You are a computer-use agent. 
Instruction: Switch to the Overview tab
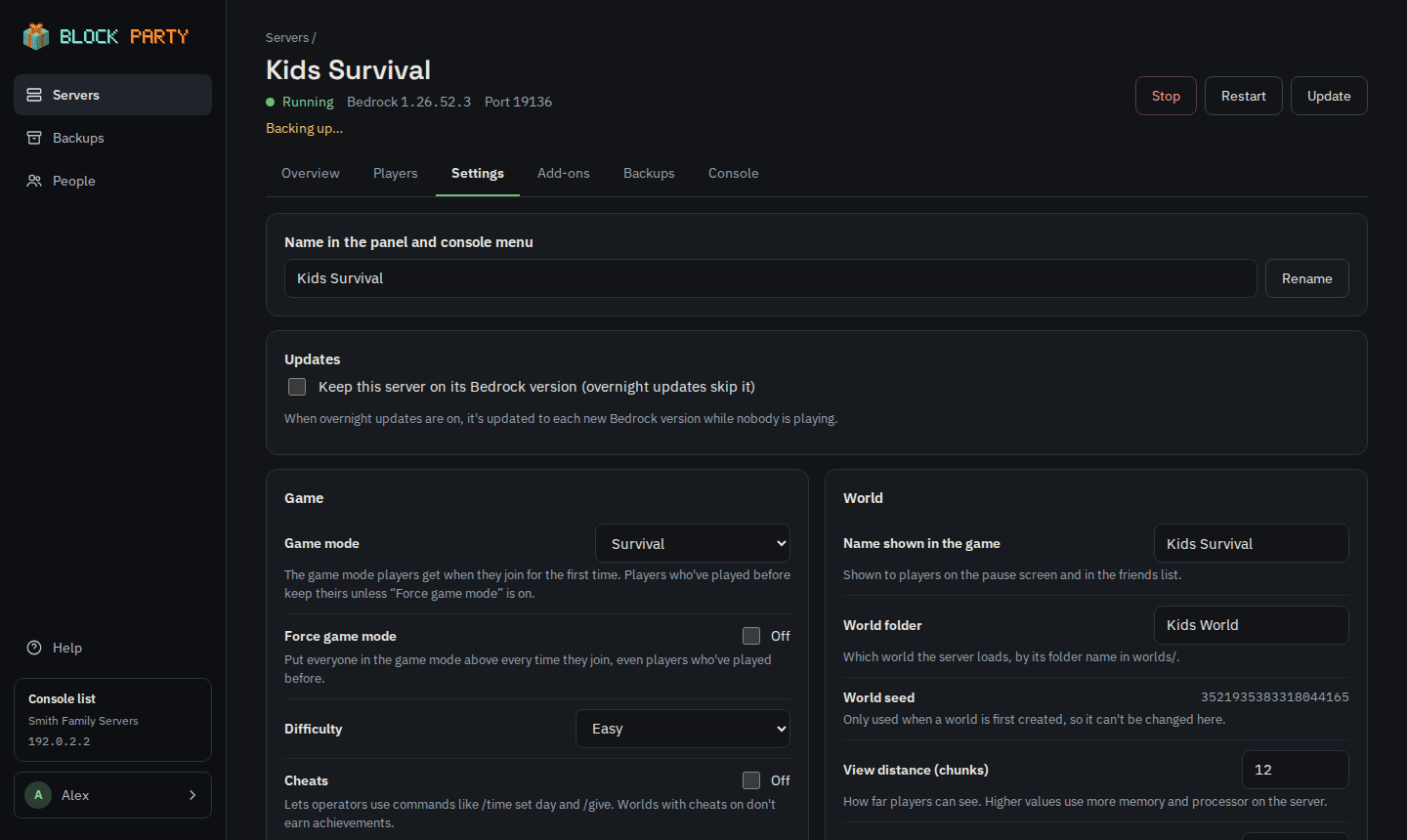pos(311,173)
